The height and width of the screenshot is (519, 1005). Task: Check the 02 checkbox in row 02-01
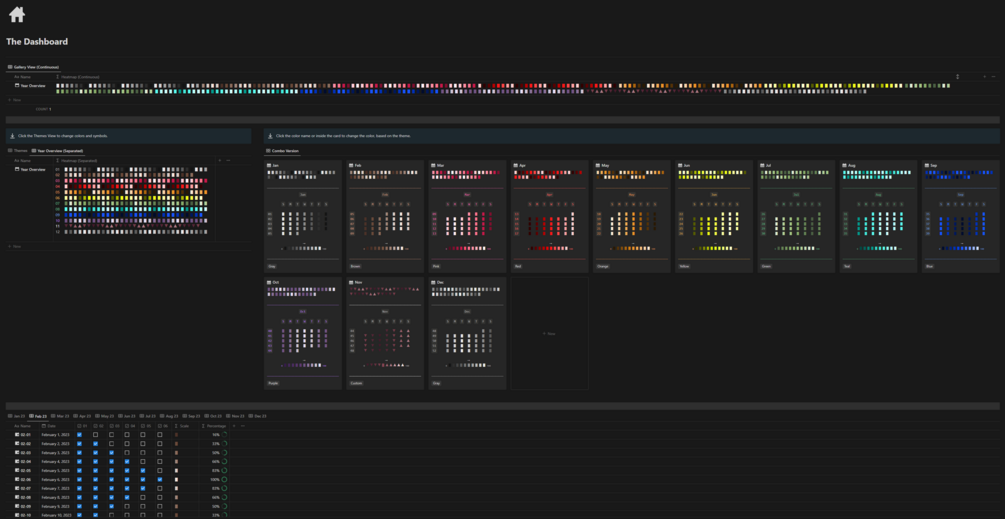(x=96, y=434)
